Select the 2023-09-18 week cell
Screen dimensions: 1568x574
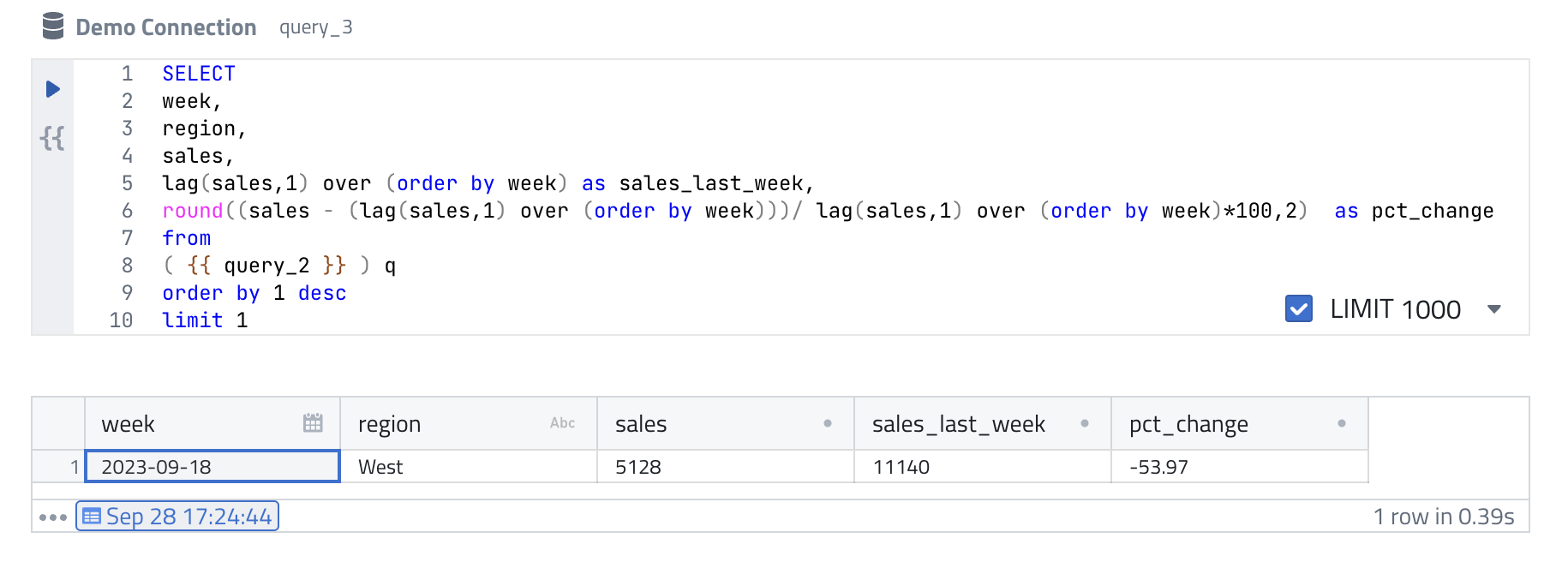click(212, 467)
